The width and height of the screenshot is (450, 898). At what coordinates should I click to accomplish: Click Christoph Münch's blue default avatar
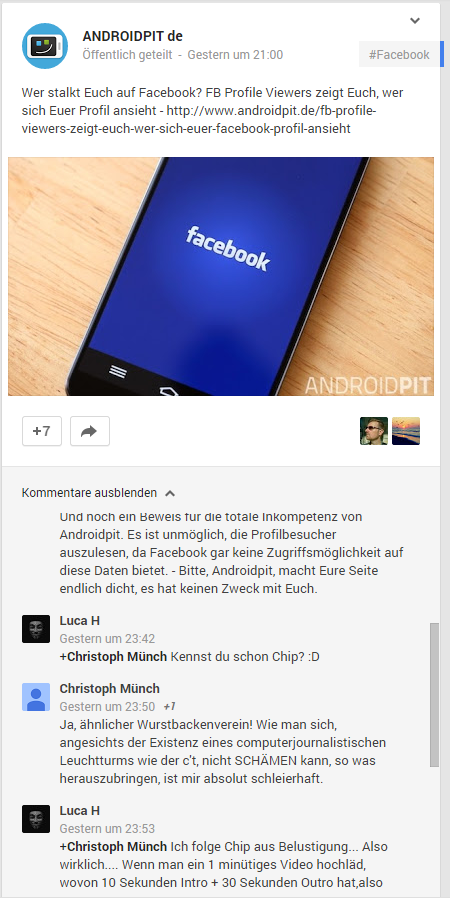[x=36, y=697]
